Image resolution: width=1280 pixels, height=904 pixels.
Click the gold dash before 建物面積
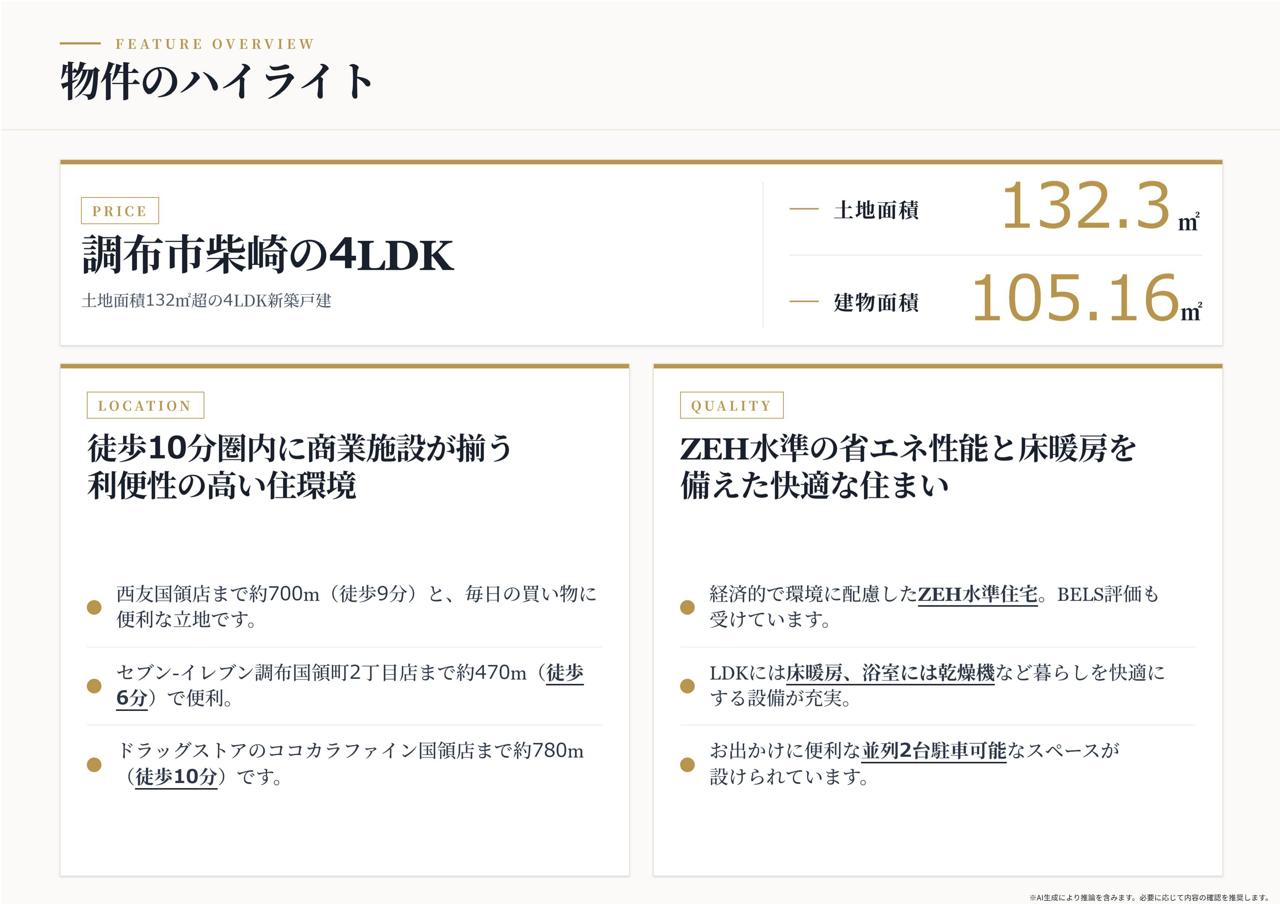tap(804, 301)
